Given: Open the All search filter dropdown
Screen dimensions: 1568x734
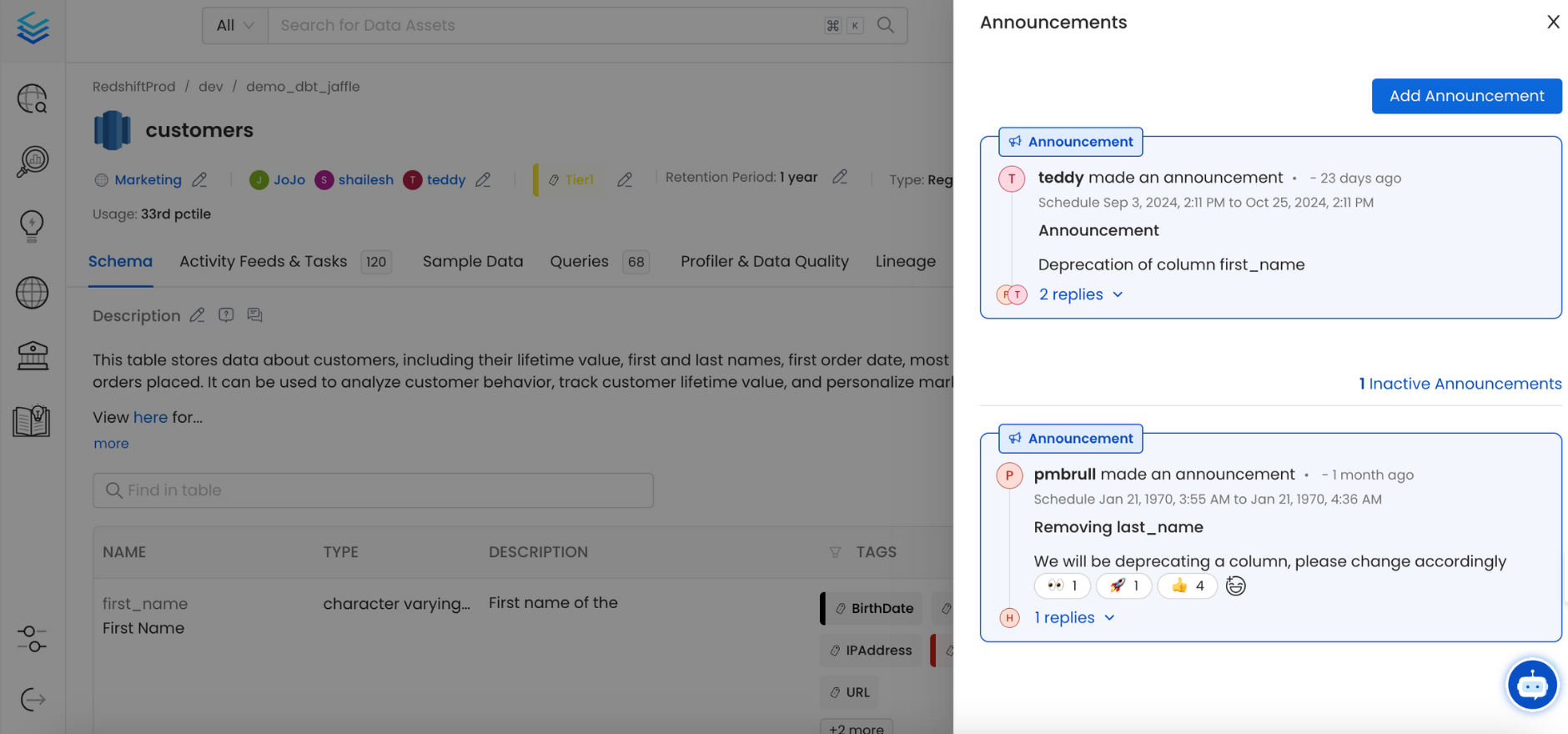Looking at the screenshot, I should coord(234,26).
